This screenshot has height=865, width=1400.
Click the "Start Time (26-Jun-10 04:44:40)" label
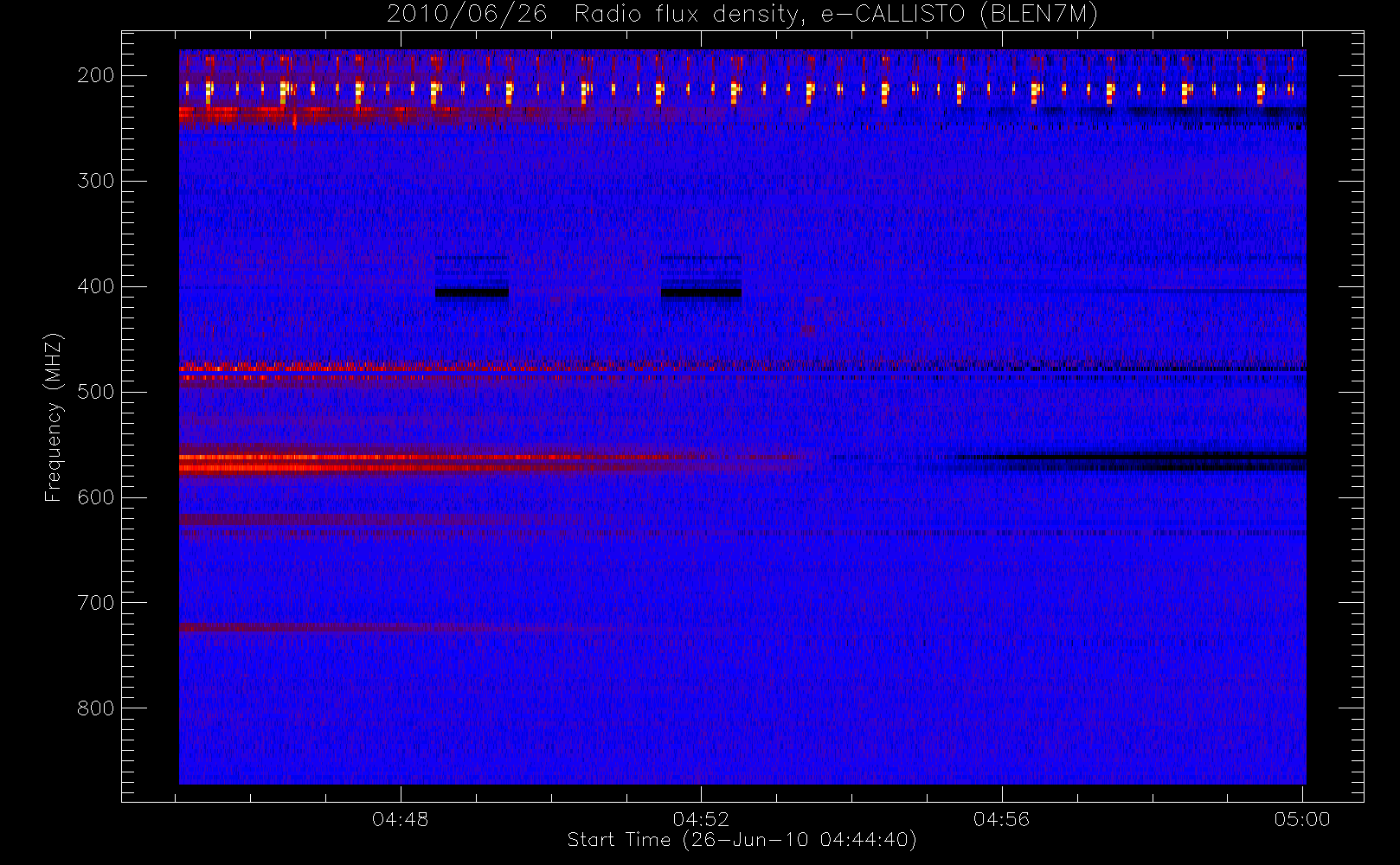point(742,840)
